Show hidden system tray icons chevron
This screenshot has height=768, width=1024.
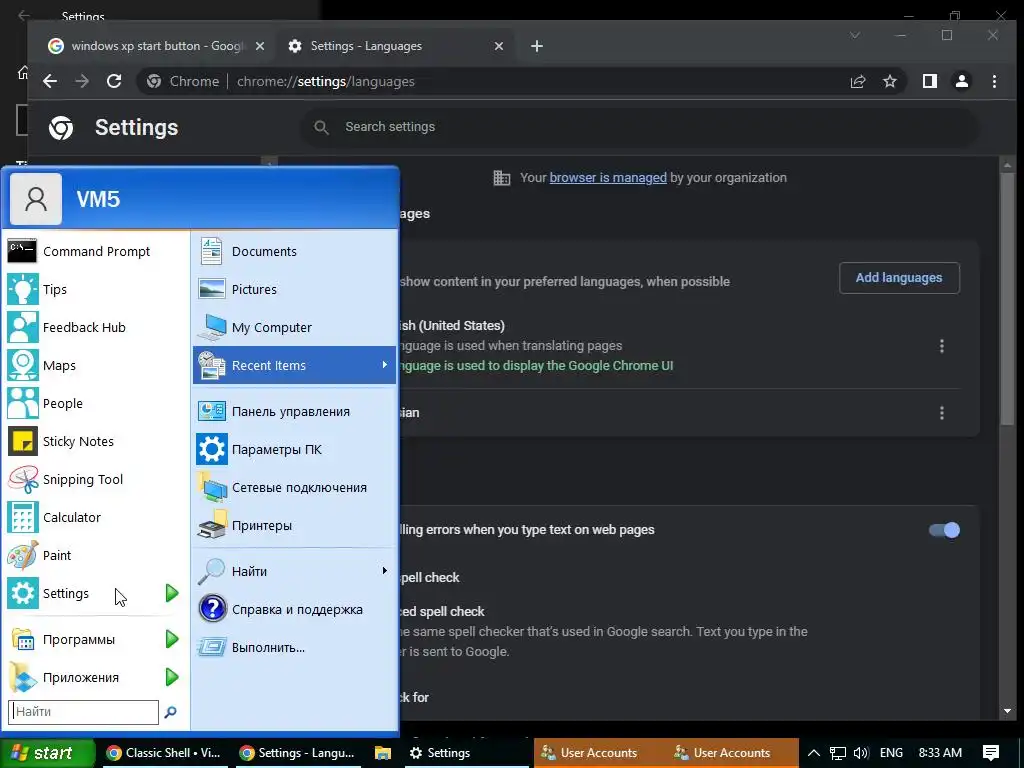coord(814,753)
